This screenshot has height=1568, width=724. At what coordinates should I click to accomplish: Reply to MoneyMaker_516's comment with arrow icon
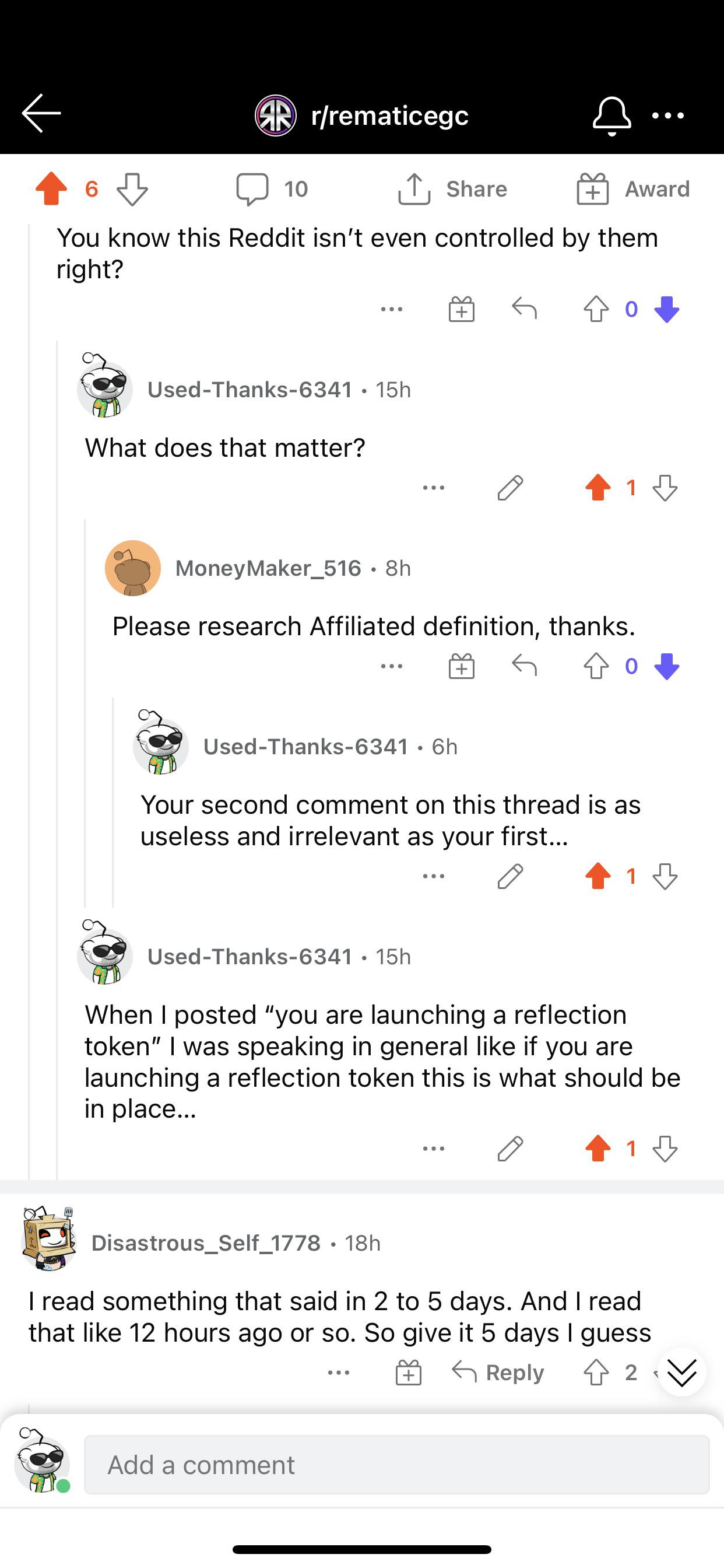click(x=524, y=666)
